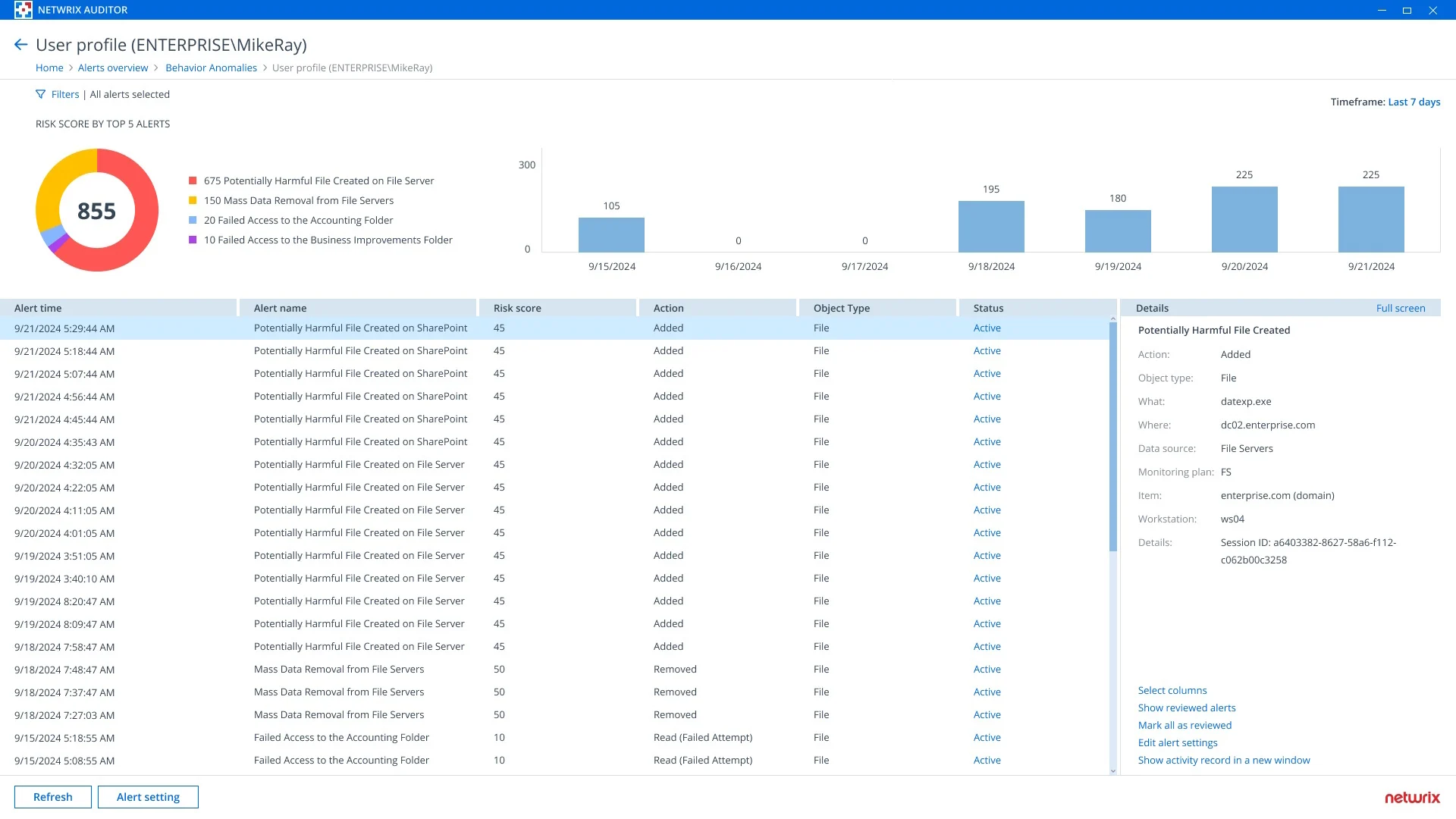Click the Session ID text in Details
The height and width of the screenshot is (819, 1456).
click(1308, 551)
